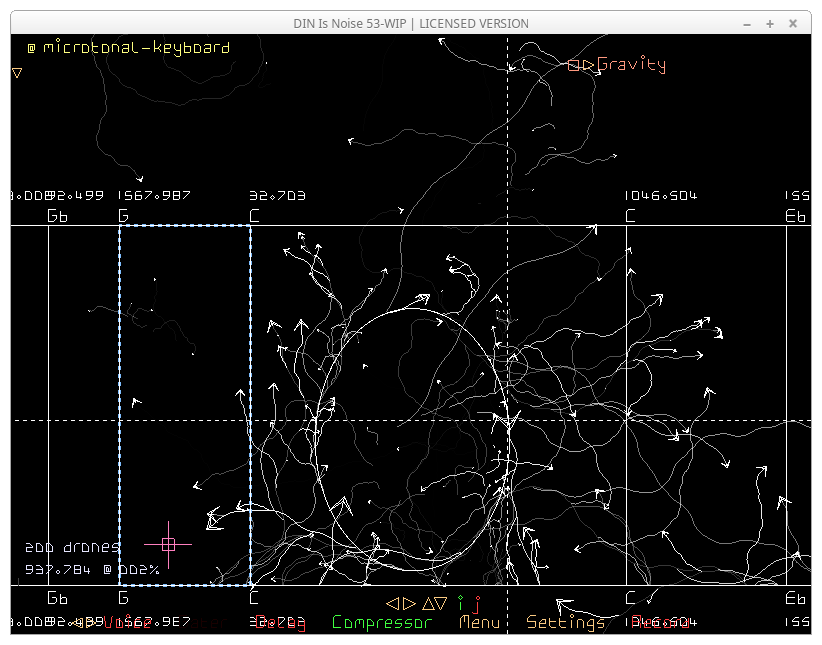Click the right arrow scroll icon

(409, 603)
